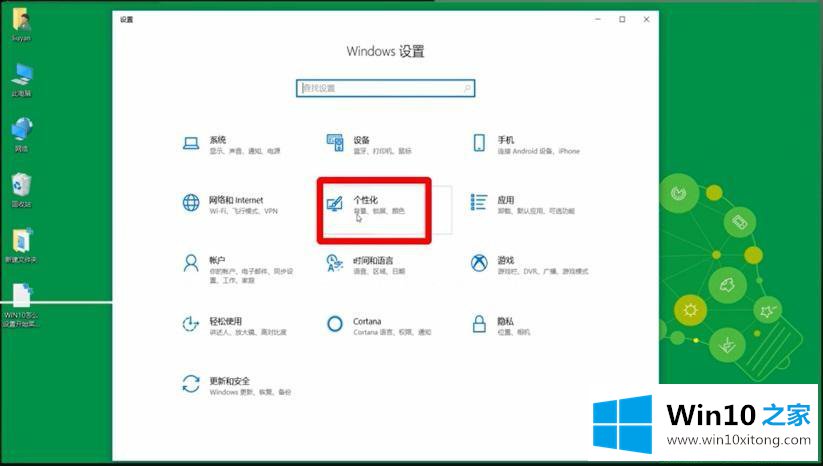Screen dimensions: 823x466
Task: Select the 新建文件夹 desktop folder icon
Action: click(x=22, y=241)
